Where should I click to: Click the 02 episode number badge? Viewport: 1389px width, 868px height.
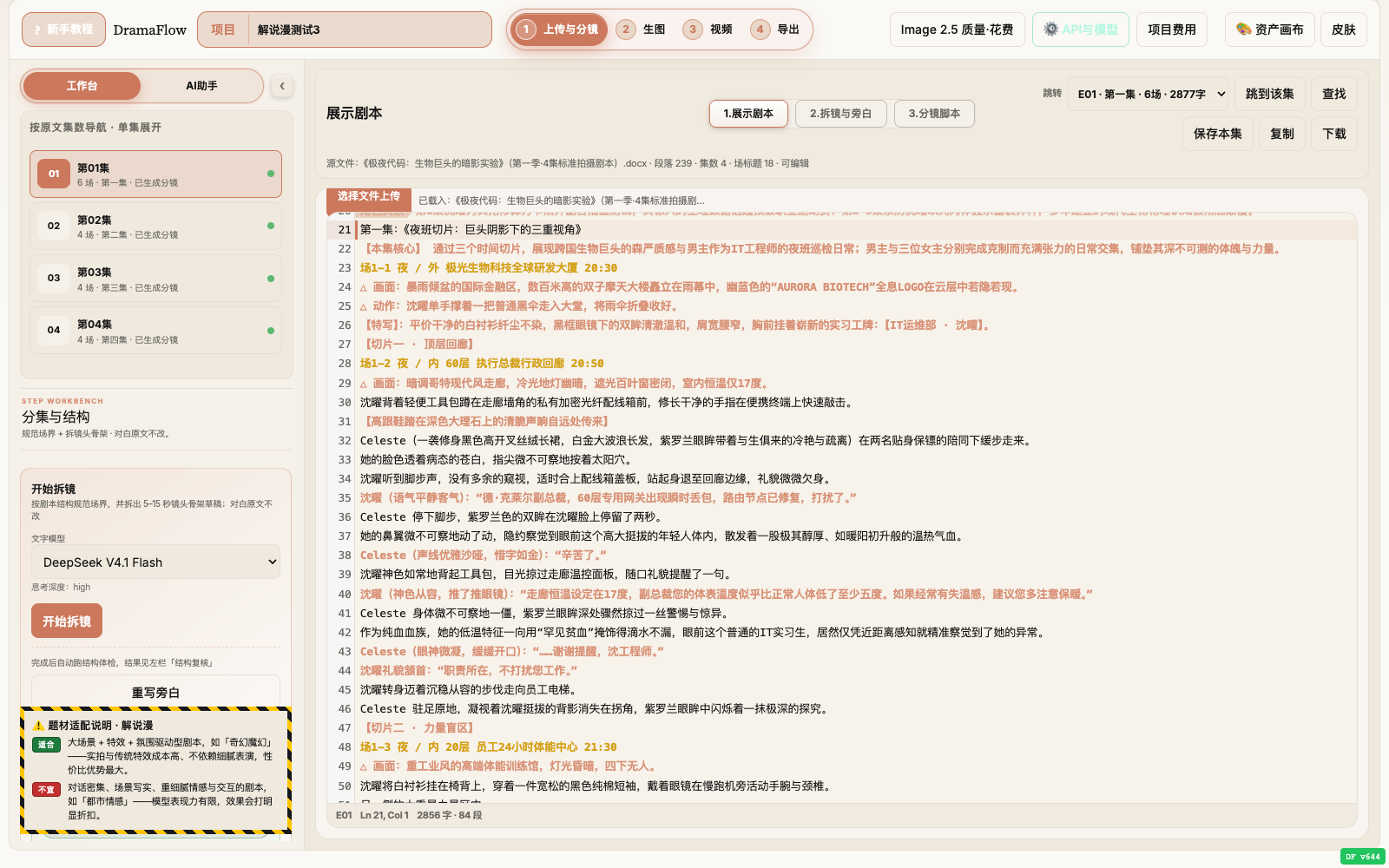tap(54, 226)
